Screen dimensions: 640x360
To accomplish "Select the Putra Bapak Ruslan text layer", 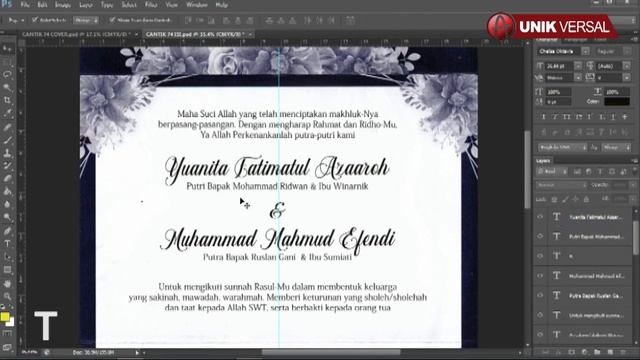I will (x=596, y=296).
